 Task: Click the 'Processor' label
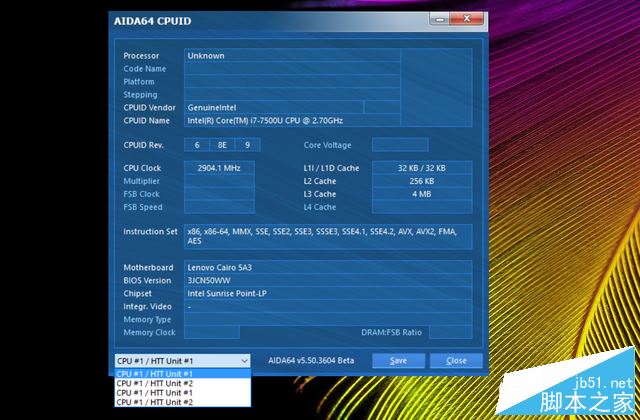click(141, 56)
